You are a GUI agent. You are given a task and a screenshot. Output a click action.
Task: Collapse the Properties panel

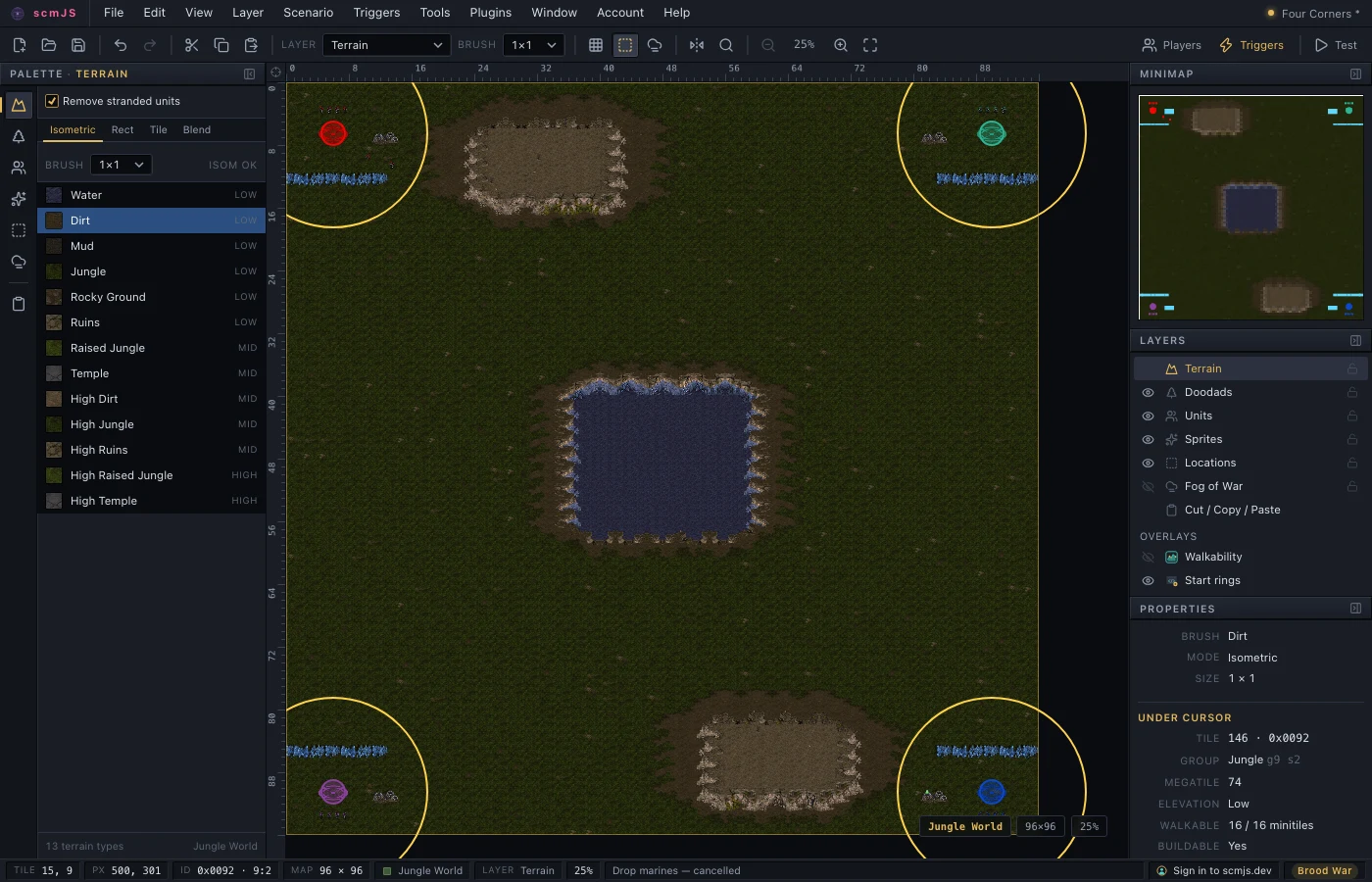click(1355, 609)
